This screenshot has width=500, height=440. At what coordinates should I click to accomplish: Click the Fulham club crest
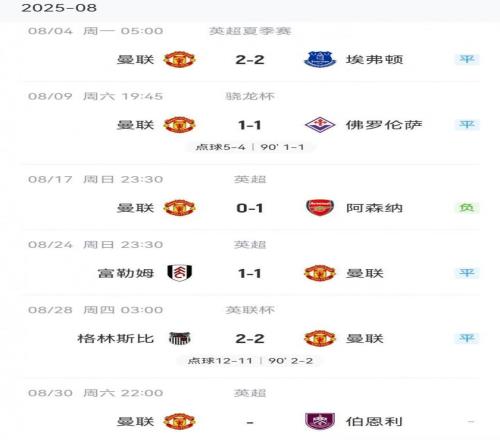pos(180,273)
